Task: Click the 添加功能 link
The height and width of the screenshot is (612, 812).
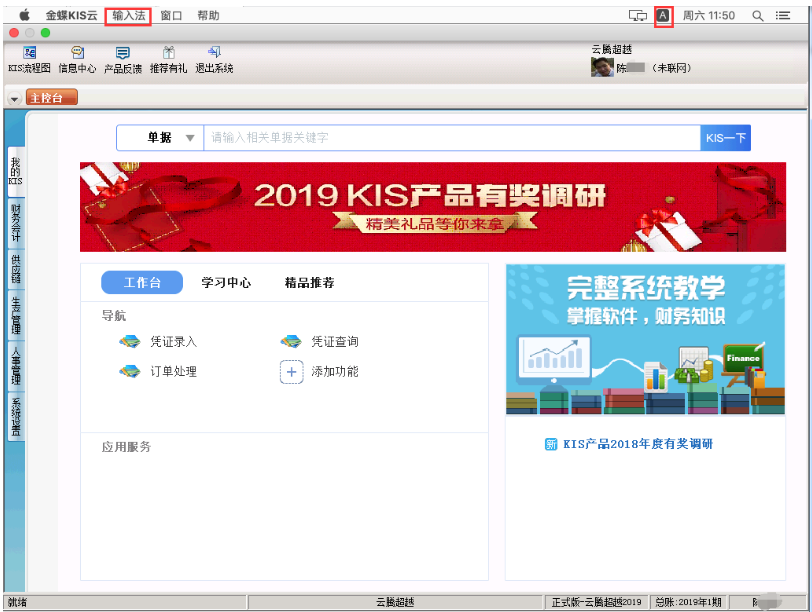Action: pyautogui.click(x=335, y=372)
